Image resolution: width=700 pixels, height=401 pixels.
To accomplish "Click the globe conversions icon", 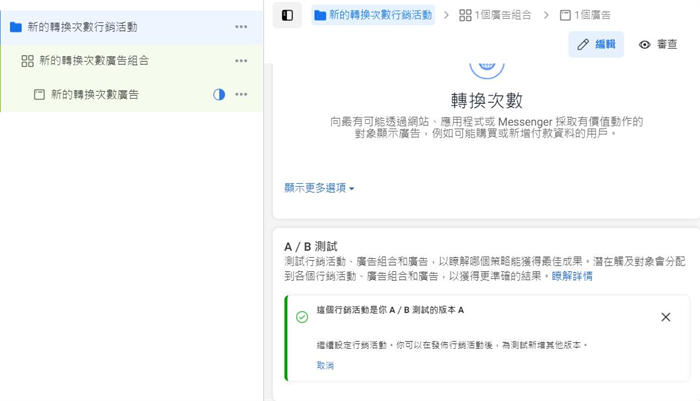I will click(x=486, y=62).
